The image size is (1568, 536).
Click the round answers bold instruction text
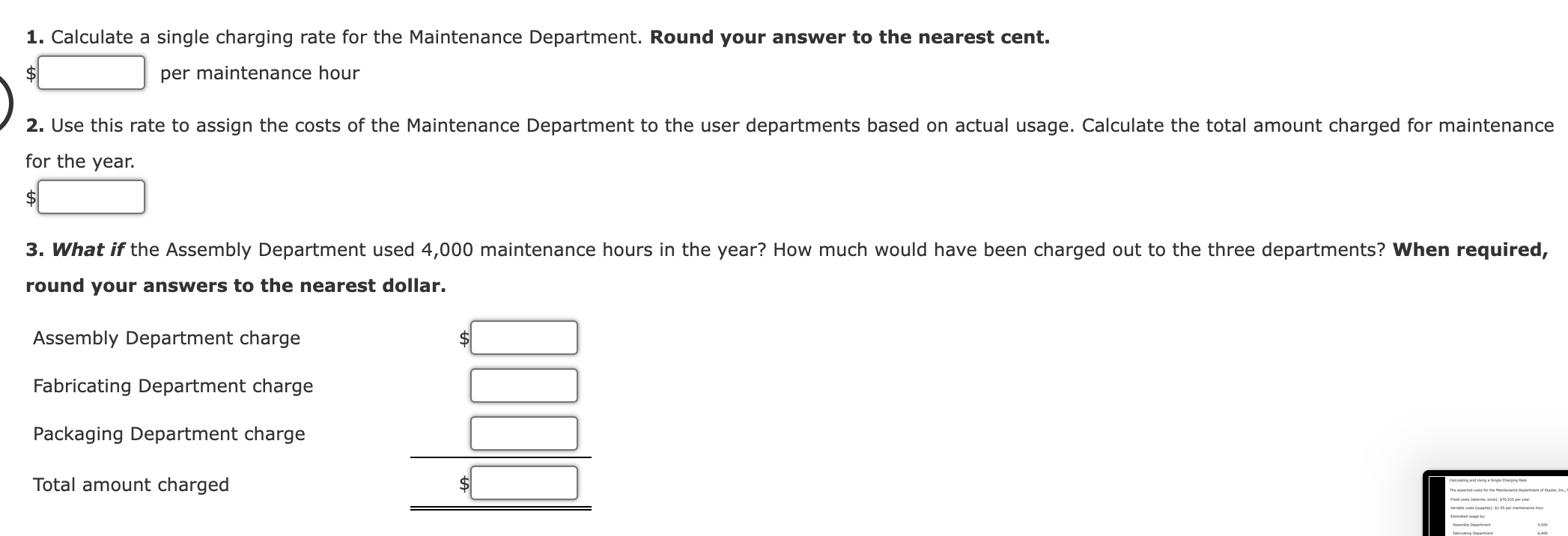pos(235,284)
